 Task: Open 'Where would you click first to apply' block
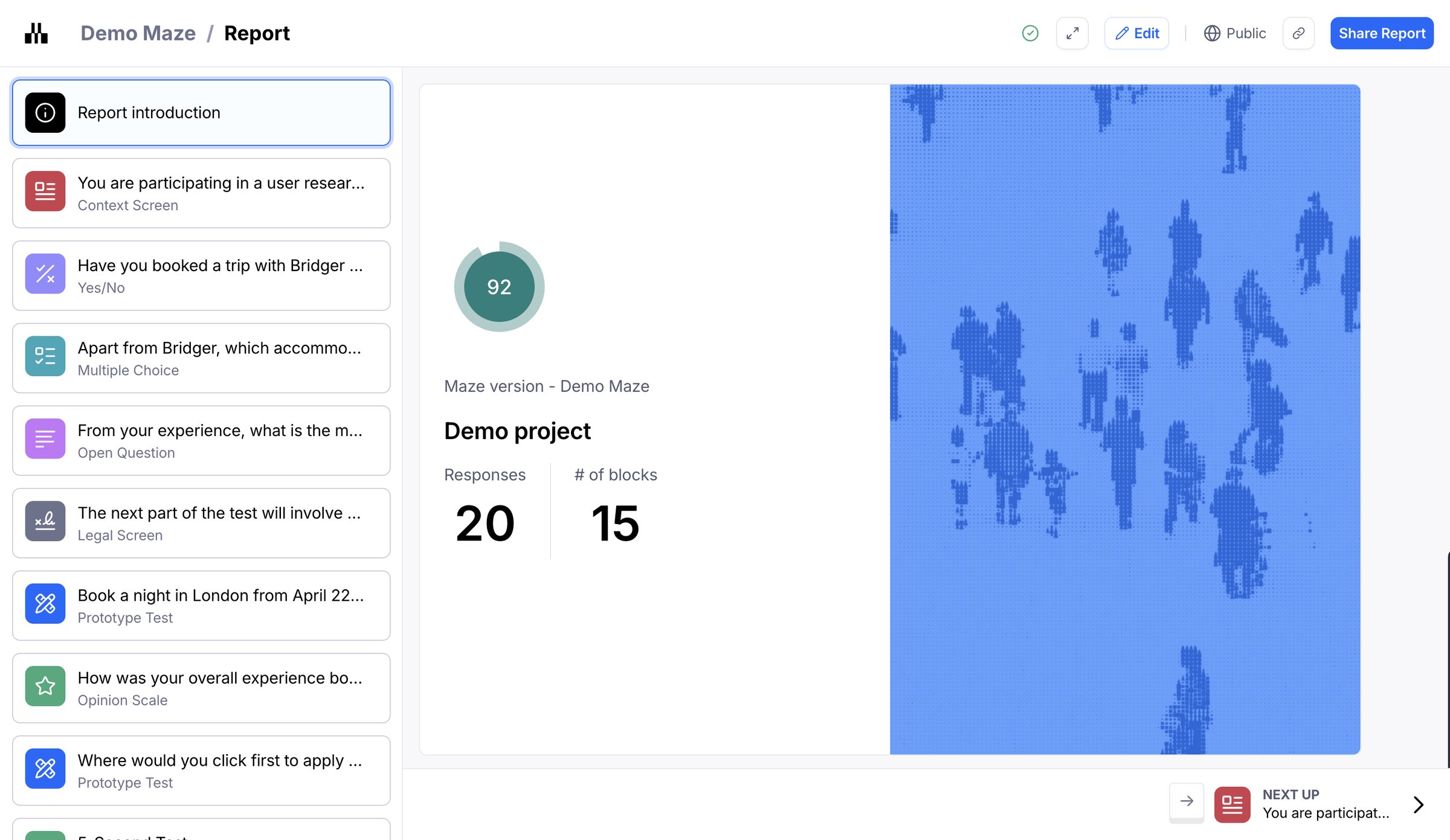[x=201, y=771]
